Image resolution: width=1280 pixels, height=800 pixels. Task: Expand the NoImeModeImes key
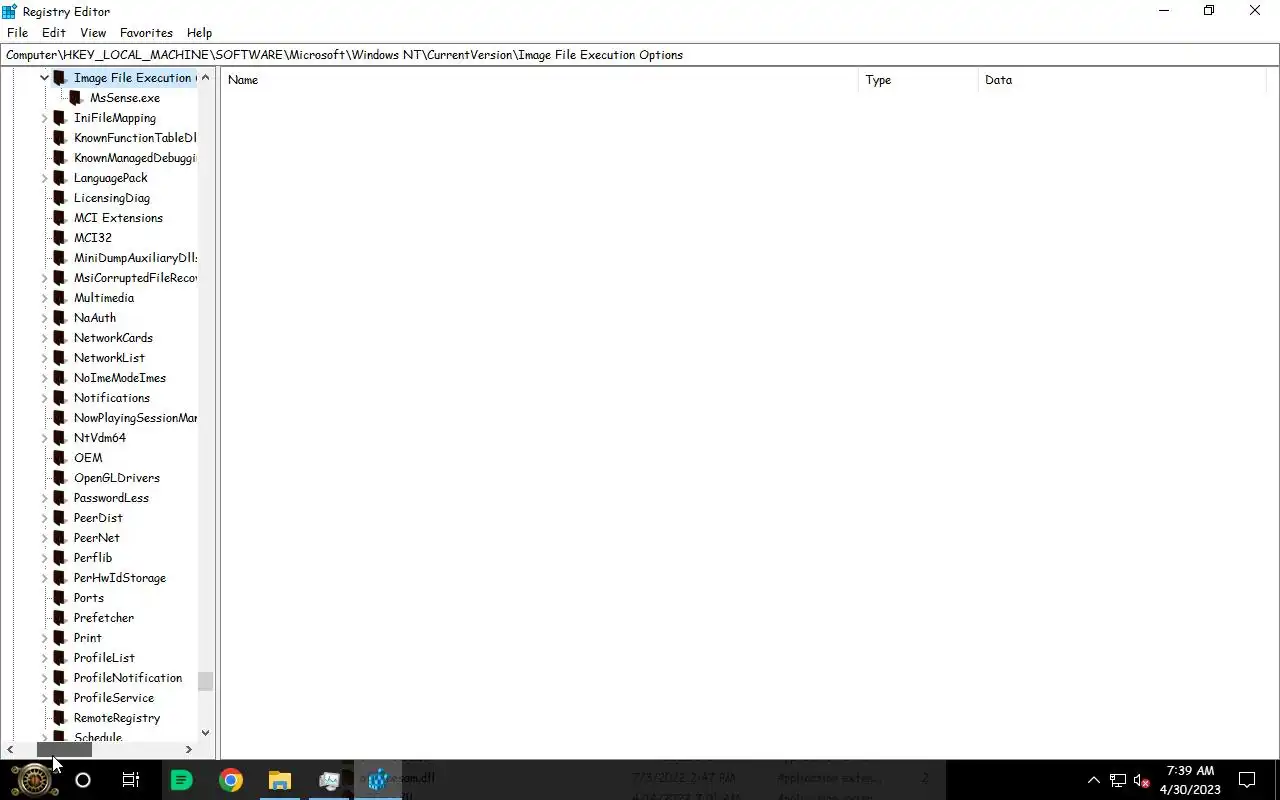44,378
